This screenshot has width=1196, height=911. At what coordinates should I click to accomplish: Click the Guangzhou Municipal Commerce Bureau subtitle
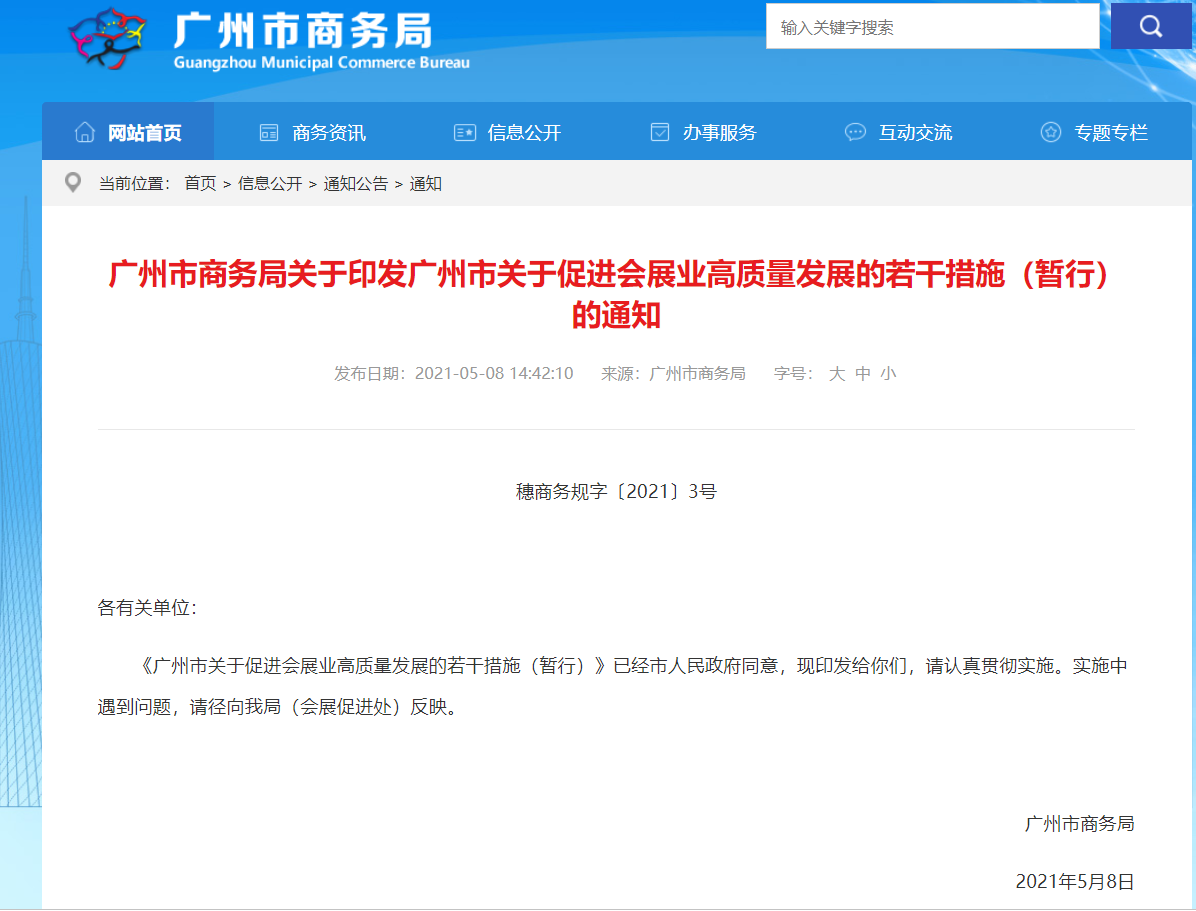click(x=321, y=63)
